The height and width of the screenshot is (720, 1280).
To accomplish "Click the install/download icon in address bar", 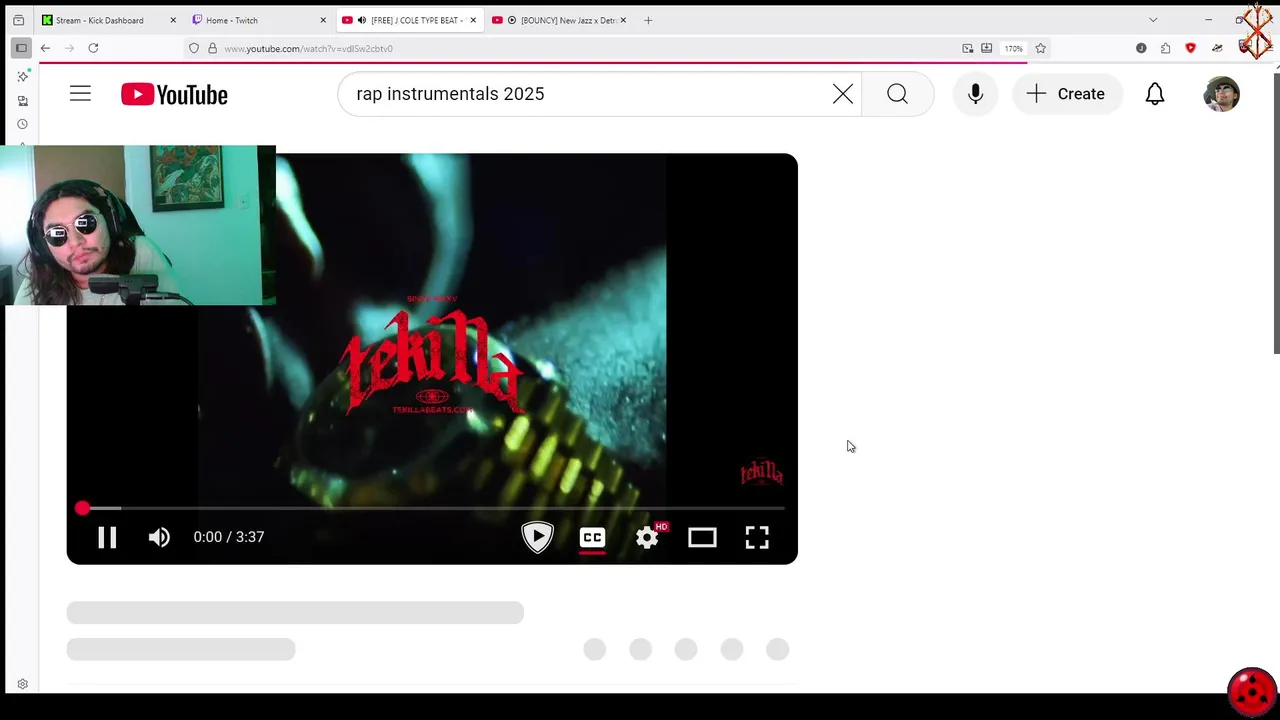I will click(x=987, y=48).
